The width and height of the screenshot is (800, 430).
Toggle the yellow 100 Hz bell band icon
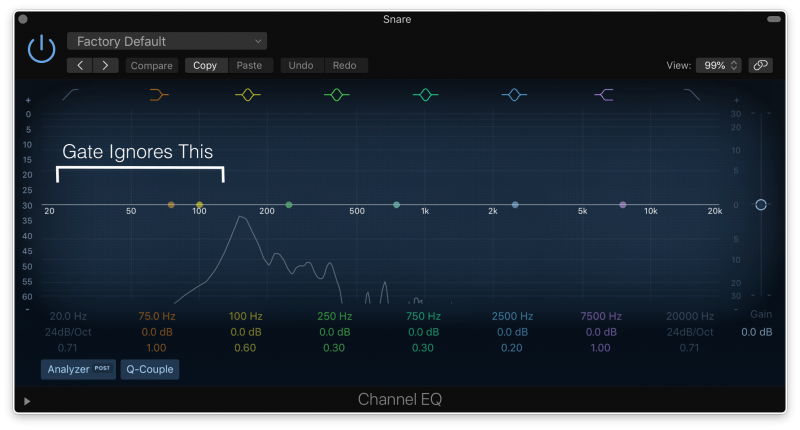pos(248,94)
